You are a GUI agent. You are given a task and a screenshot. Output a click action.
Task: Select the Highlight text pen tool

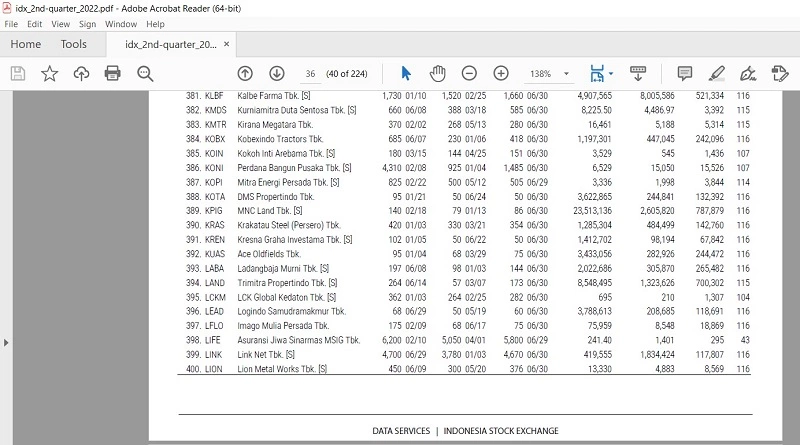tap(717, 73)
